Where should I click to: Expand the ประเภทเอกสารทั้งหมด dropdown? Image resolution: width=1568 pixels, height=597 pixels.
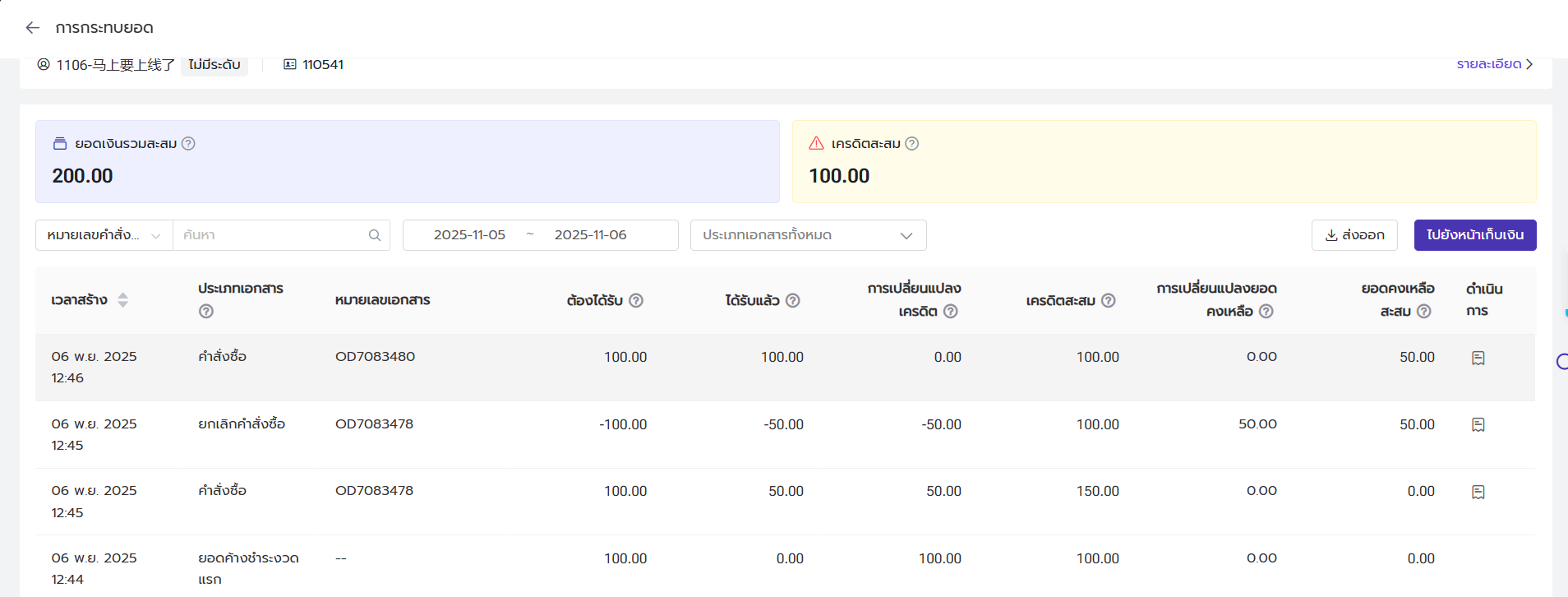[x=808, y=235]
